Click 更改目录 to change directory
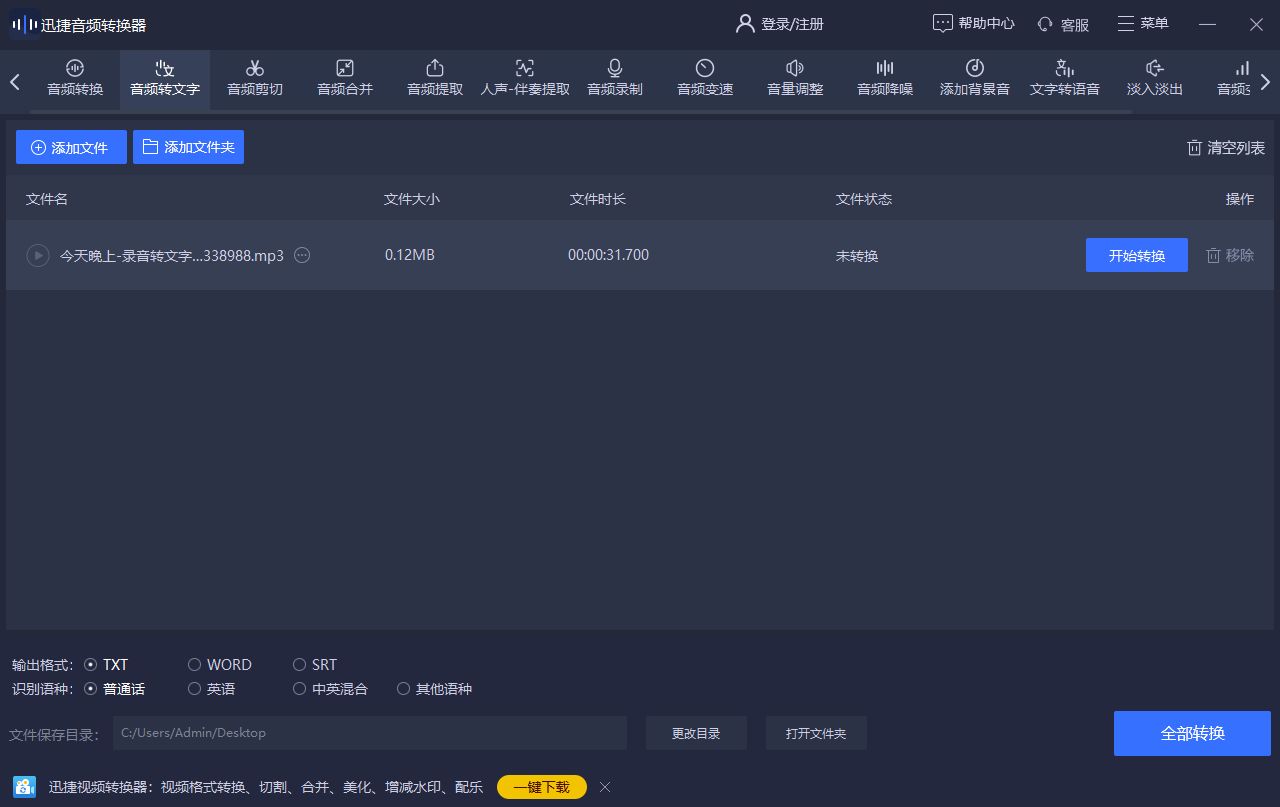1280x807 pixels. (x=696, y=733)
